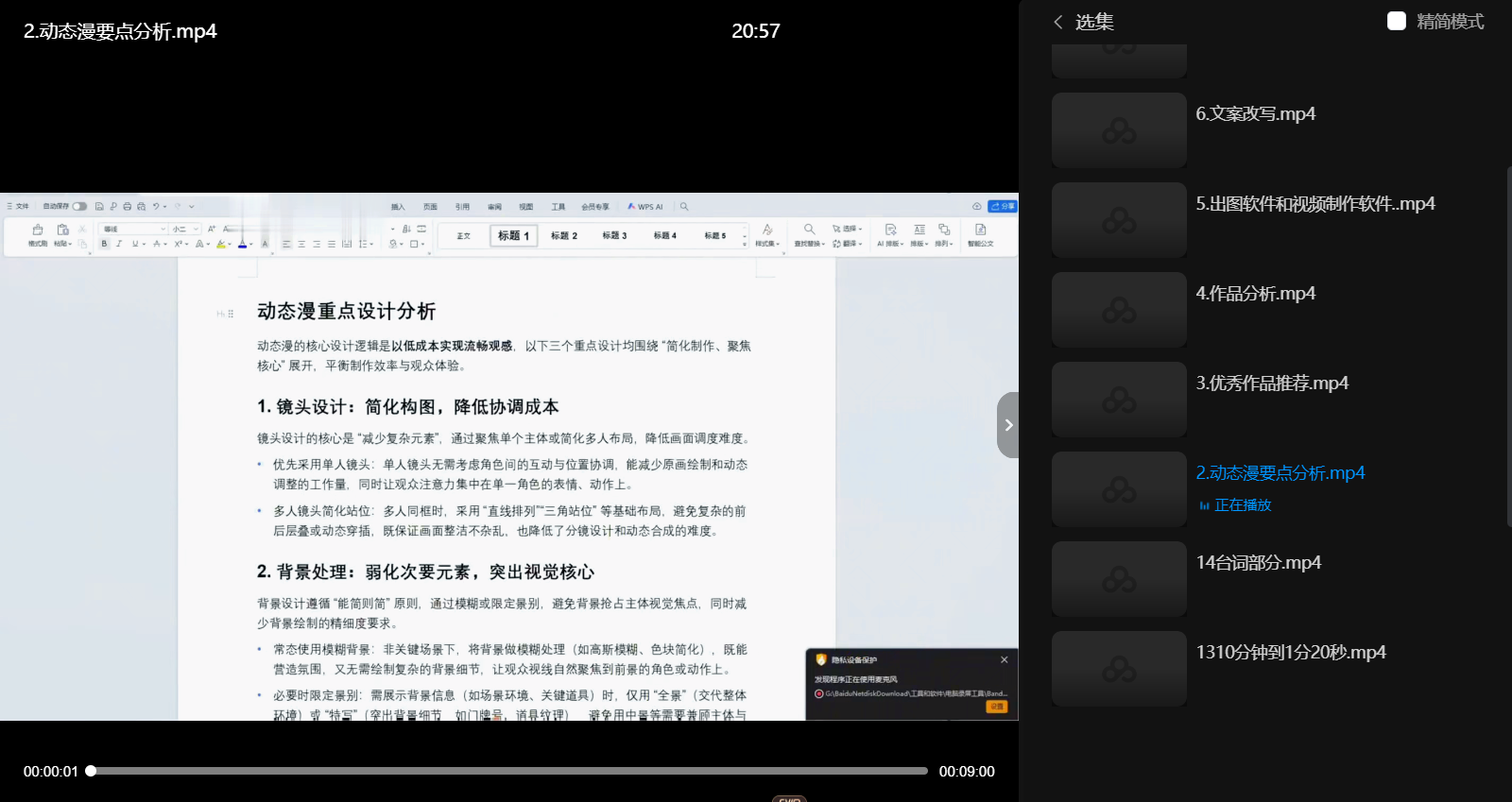Collapse the playlist using the side arrow
The image size is (1512, 802).
click(x=1008, y=425)
